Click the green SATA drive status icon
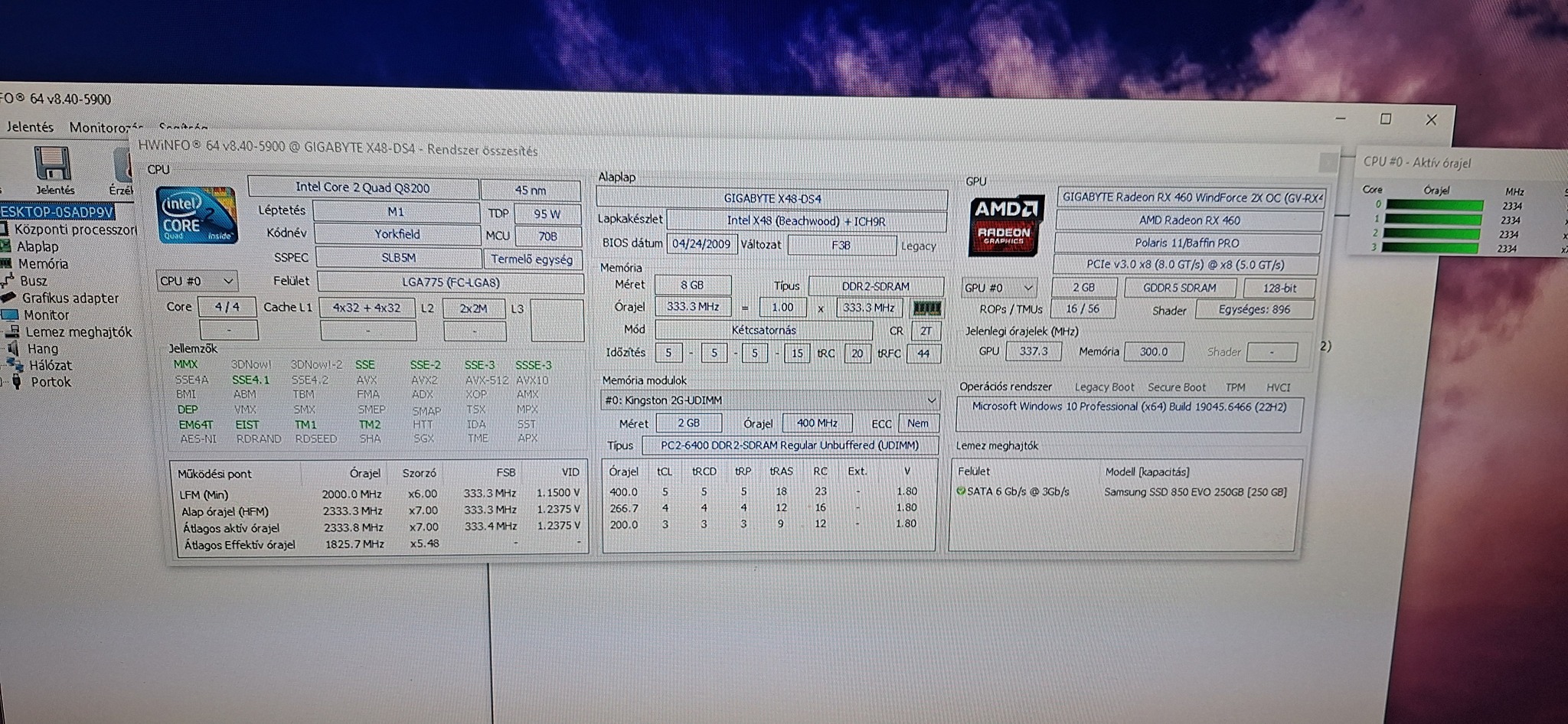Image resolution: width=1568 pixels, height=724 pixels. point(961,491)
